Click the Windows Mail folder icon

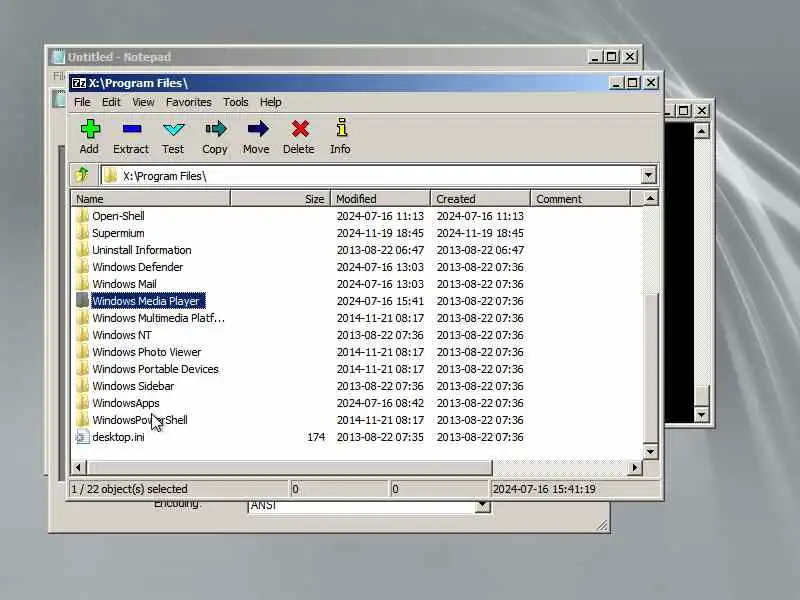pos(82,284)
